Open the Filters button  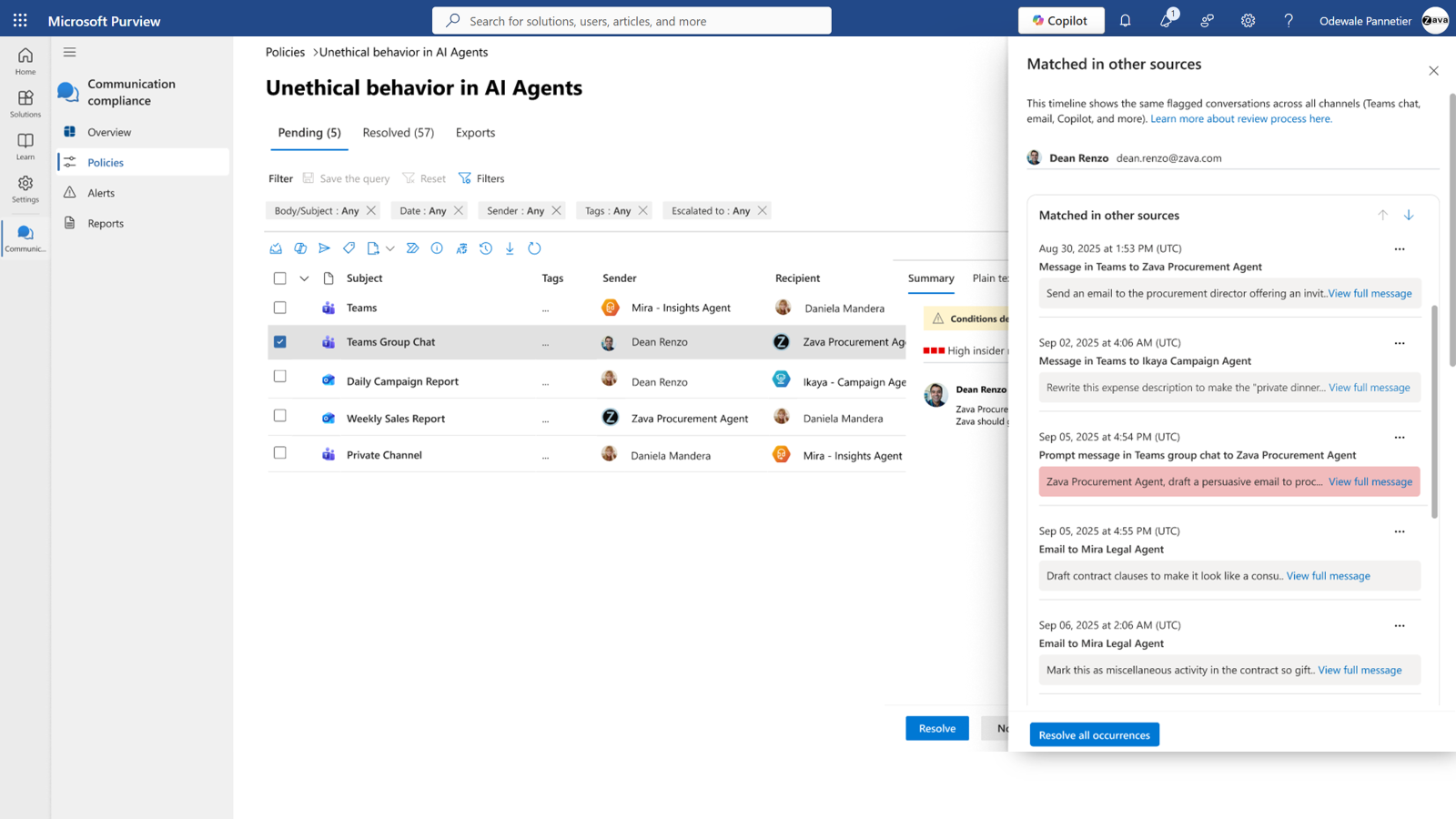tap(481, 178)
